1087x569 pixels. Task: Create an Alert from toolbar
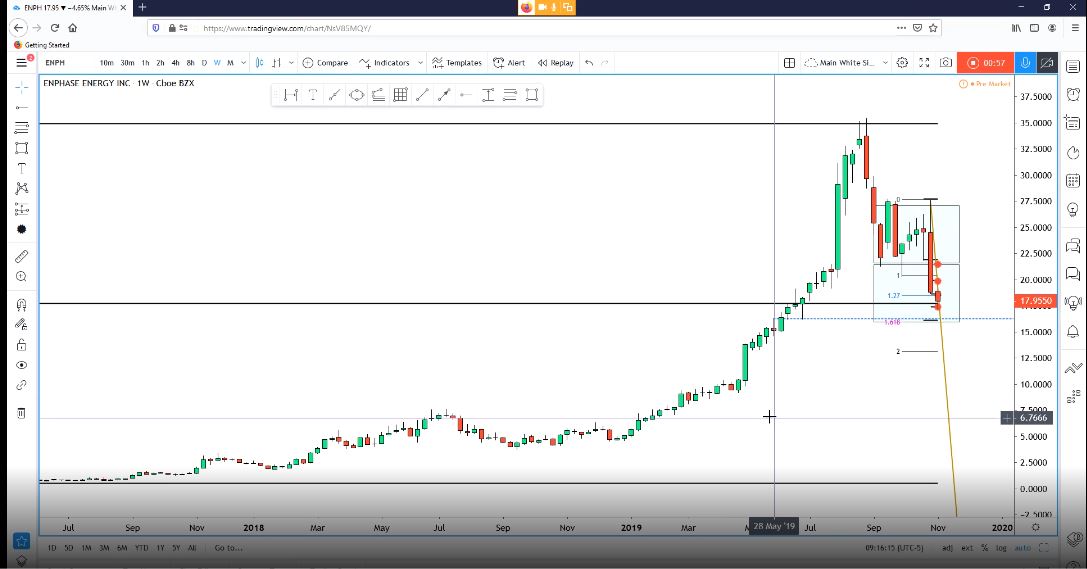point(509,62)
